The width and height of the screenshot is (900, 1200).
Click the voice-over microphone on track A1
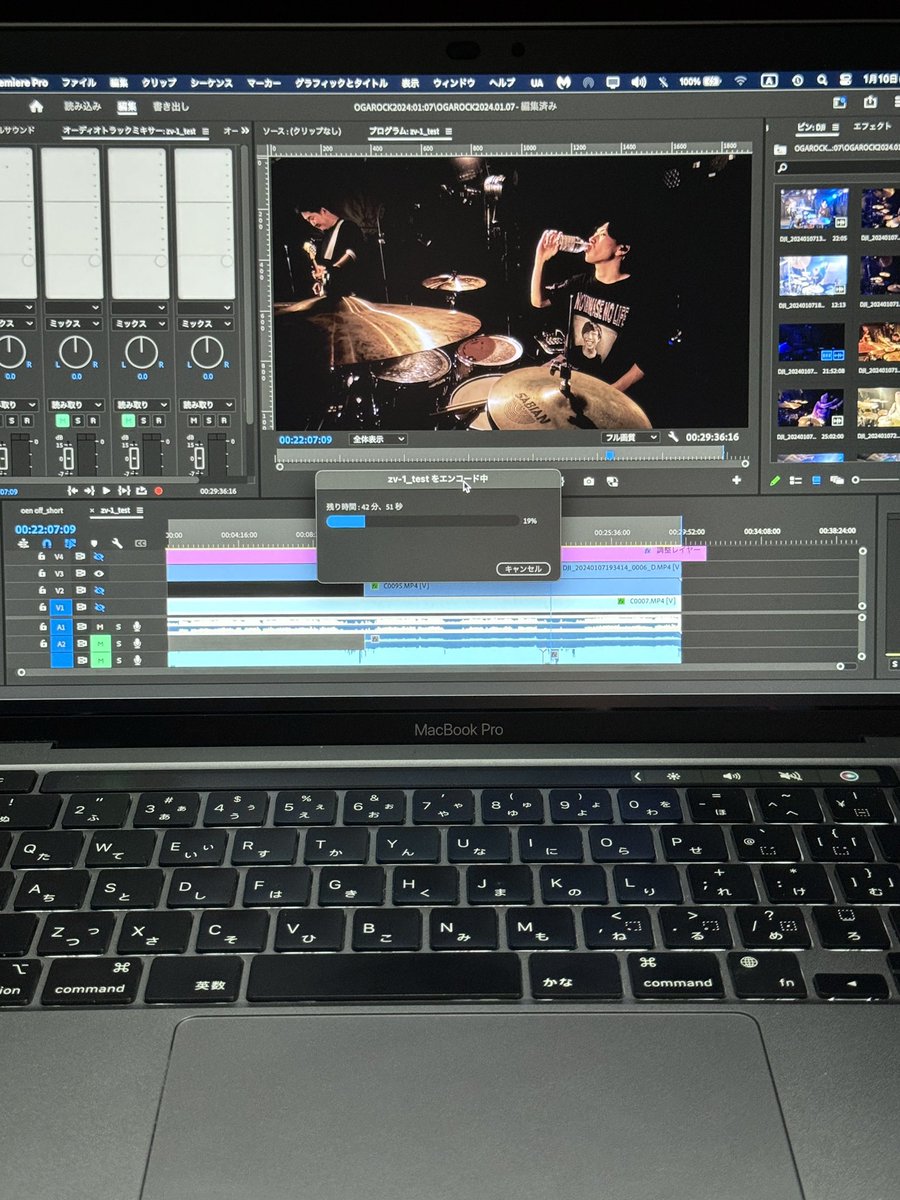click(x=137, y=626)
